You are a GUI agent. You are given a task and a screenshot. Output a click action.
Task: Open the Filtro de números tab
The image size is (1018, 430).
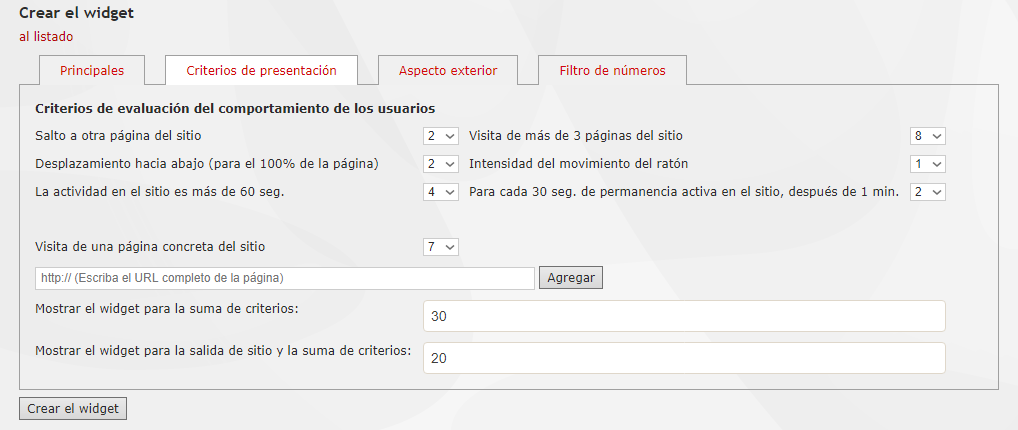click(612, 71)
